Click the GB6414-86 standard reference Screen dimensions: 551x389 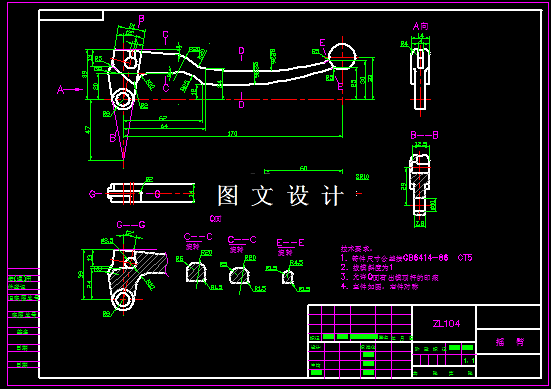coord(426,258)
